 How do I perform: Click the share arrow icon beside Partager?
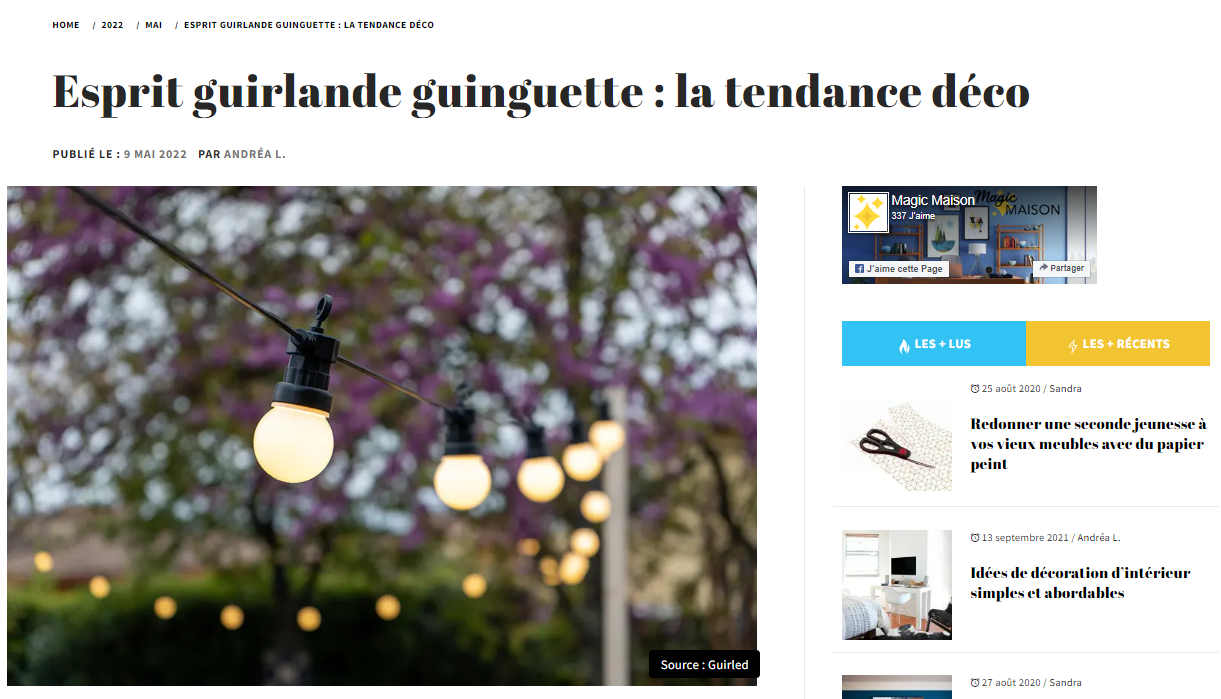[x=1043, y=268]
